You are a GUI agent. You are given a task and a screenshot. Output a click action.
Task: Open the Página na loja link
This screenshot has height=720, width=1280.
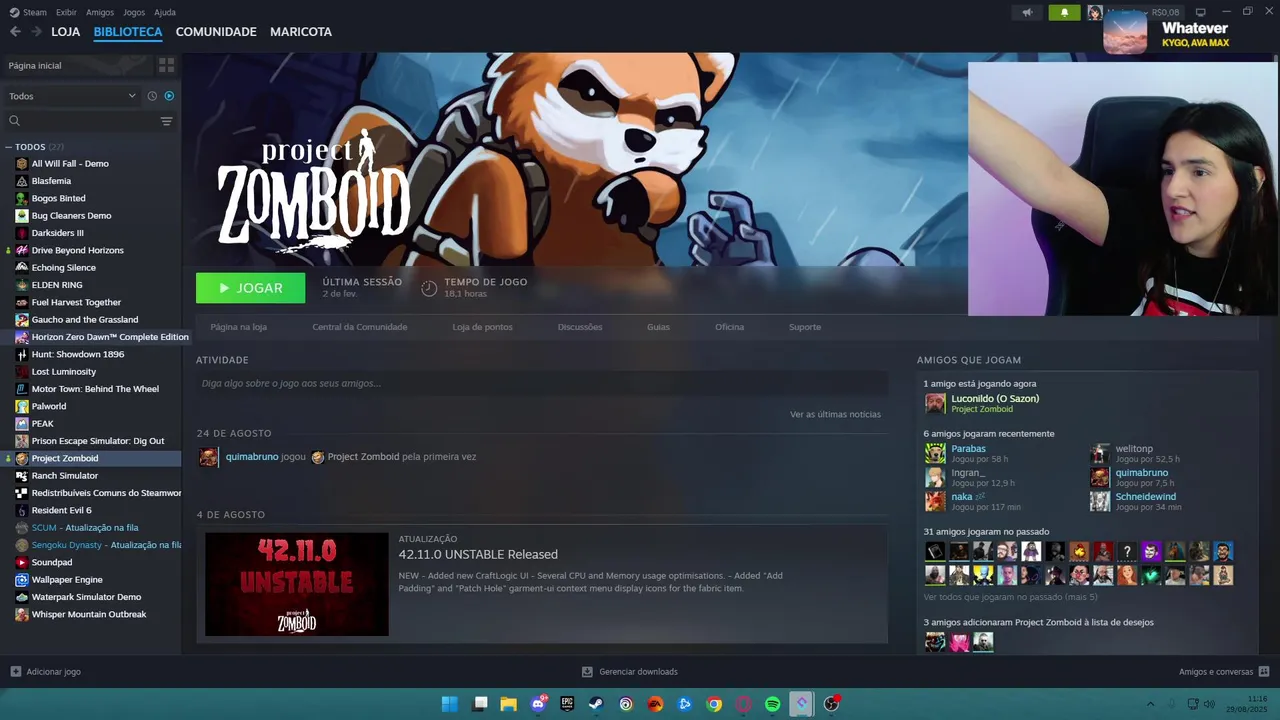point(238,327)
